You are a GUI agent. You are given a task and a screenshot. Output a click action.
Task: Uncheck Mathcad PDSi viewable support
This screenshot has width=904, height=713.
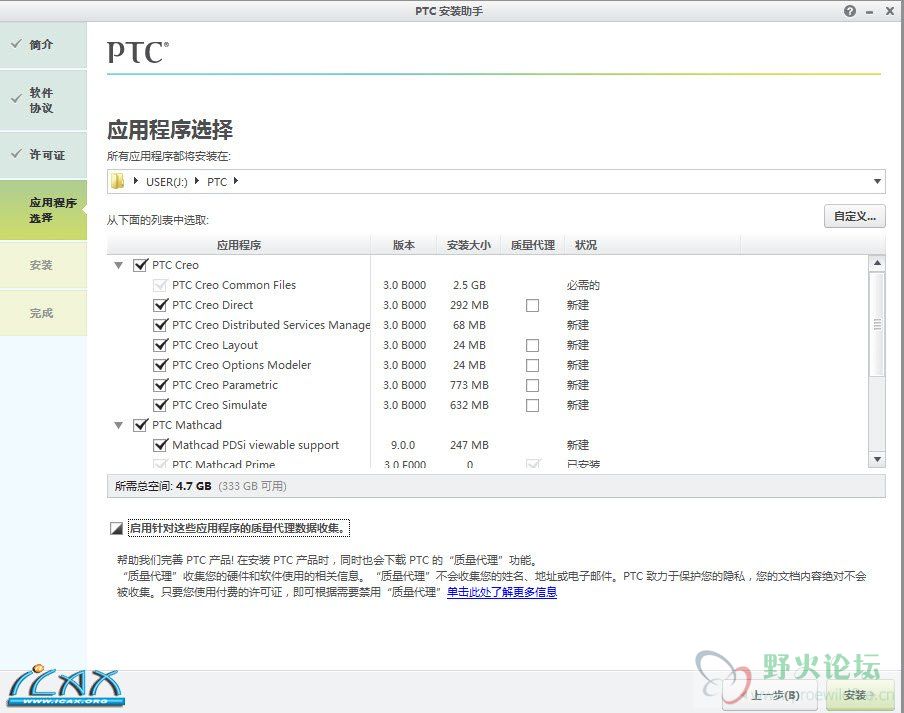click(x=160, y=445)
